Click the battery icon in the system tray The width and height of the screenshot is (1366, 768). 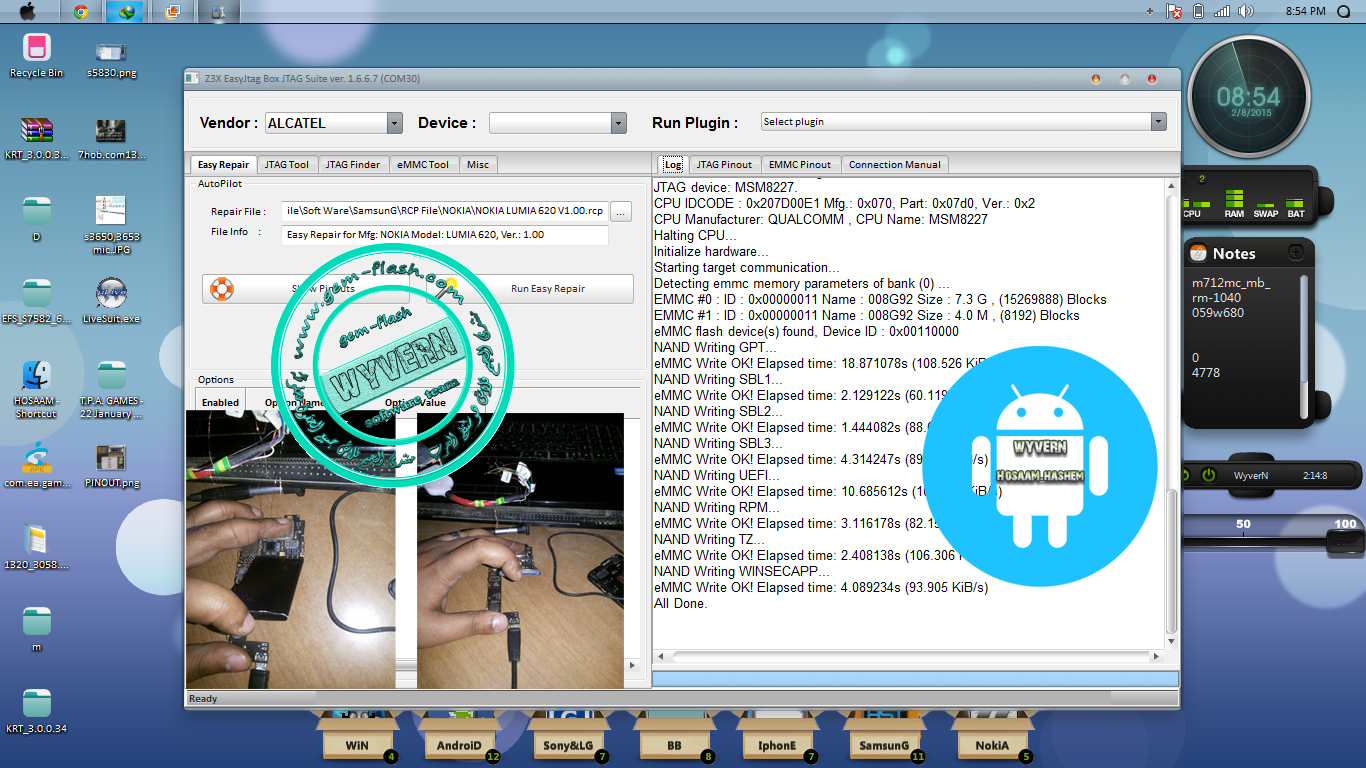tap(1197, 11)
